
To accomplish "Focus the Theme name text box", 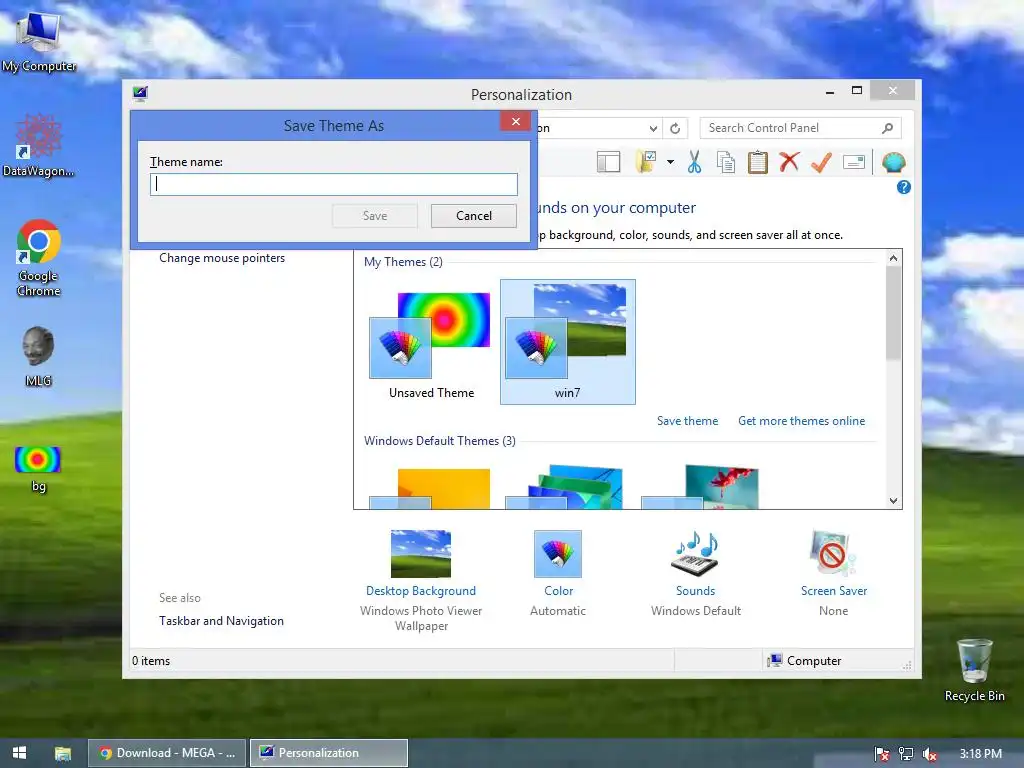I will 334,184.
